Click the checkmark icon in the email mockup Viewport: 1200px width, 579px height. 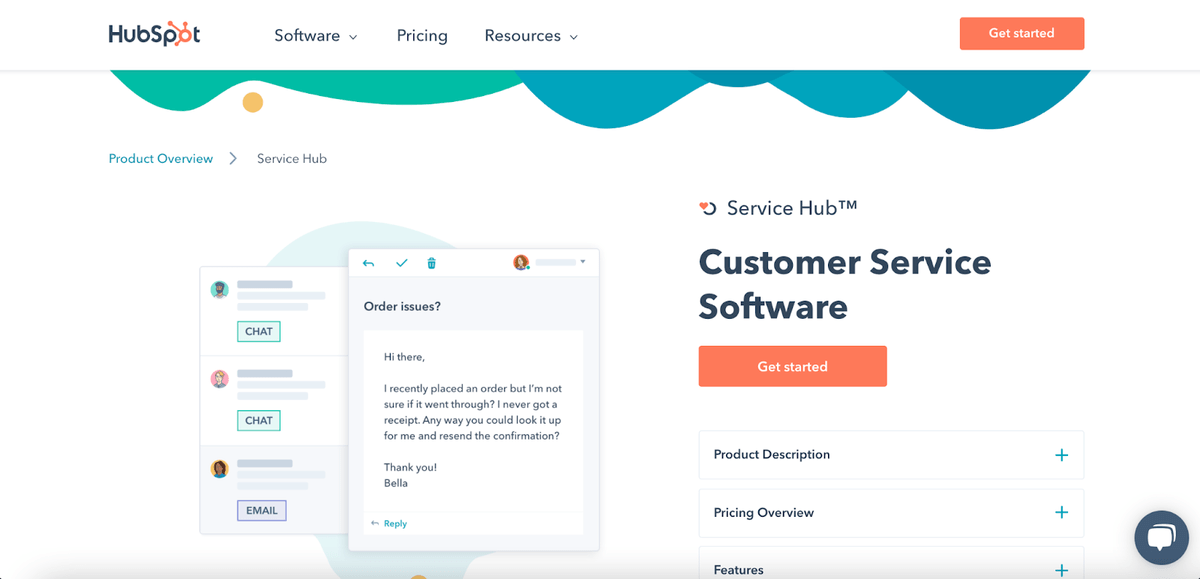[401, 263]
